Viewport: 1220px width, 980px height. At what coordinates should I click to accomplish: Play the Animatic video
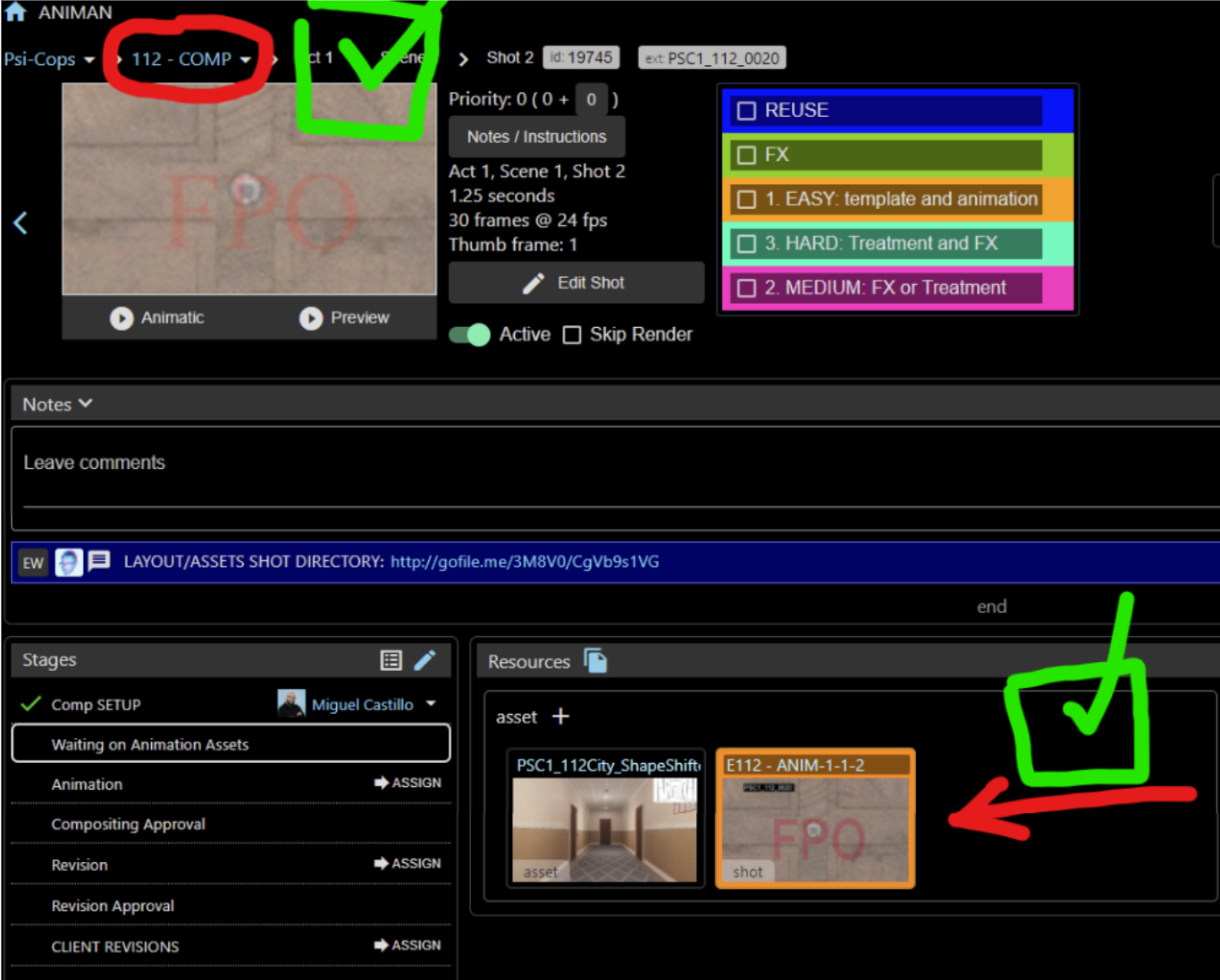(122, 318)
